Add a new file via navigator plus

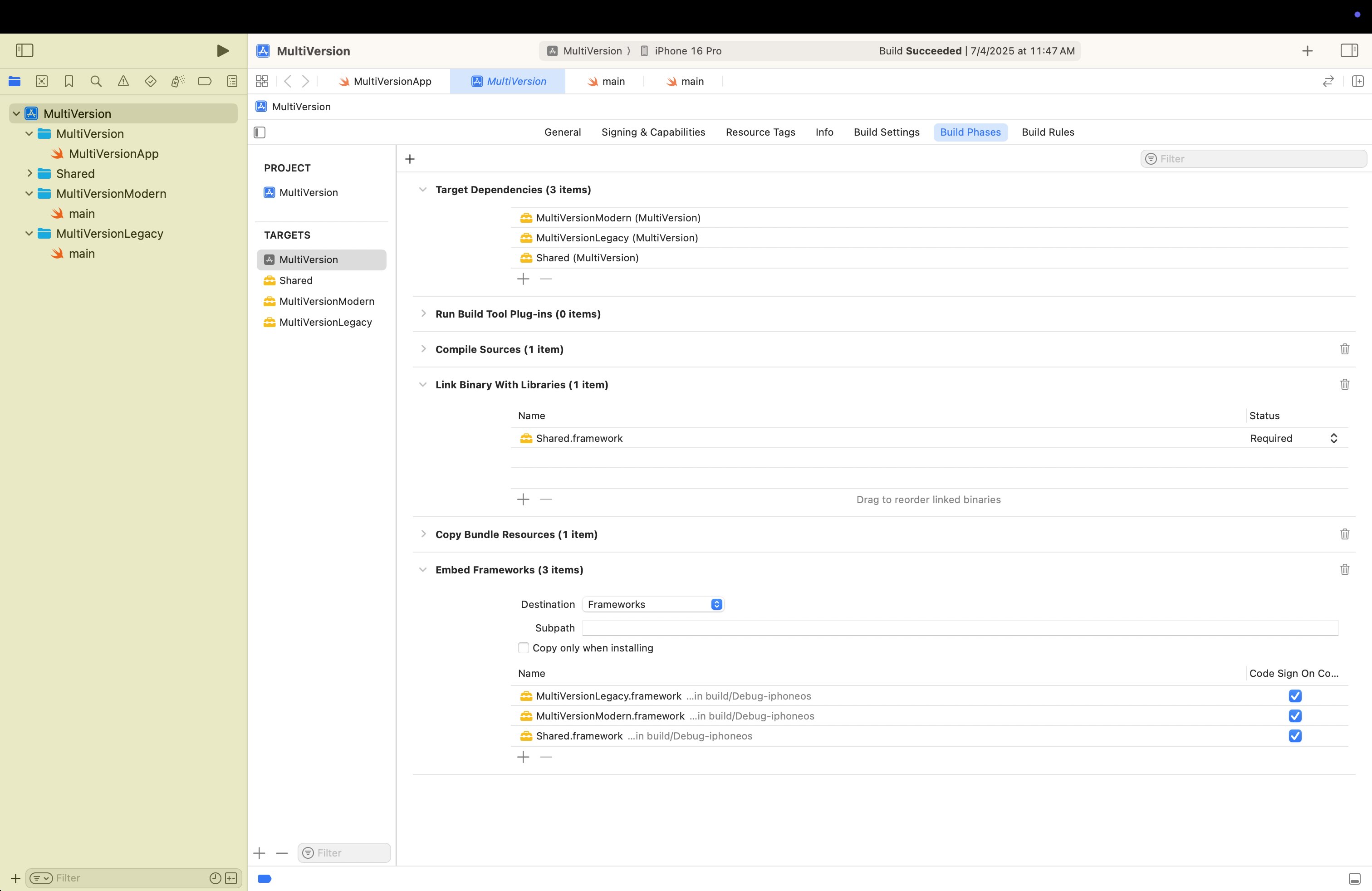15,878
